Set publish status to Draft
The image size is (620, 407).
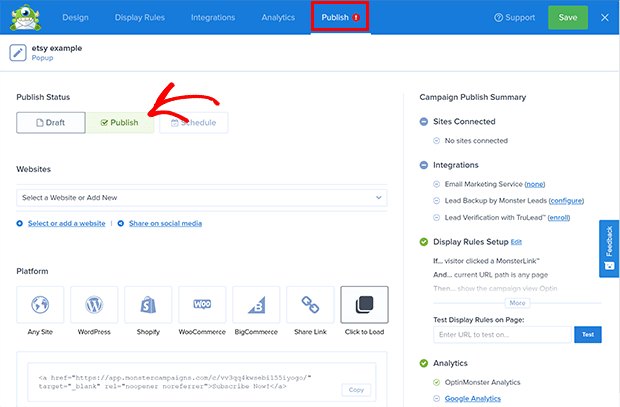[x=51, y=123]
